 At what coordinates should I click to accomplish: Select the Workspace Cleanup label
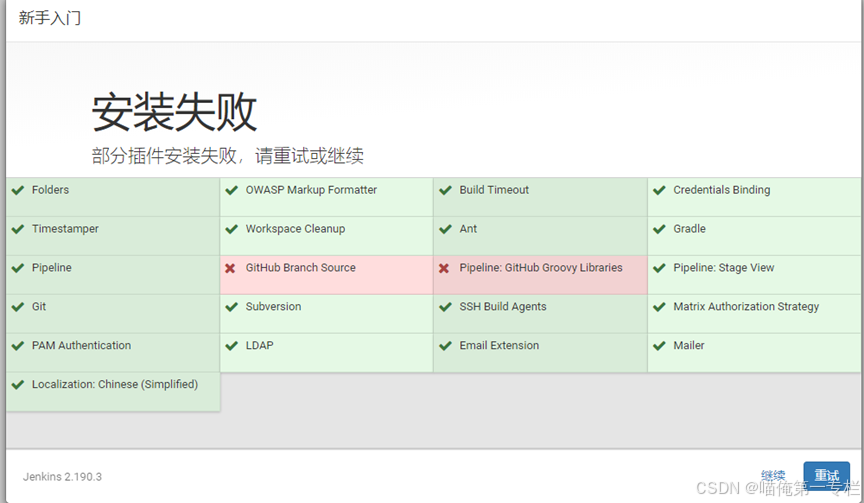[295, 229]
